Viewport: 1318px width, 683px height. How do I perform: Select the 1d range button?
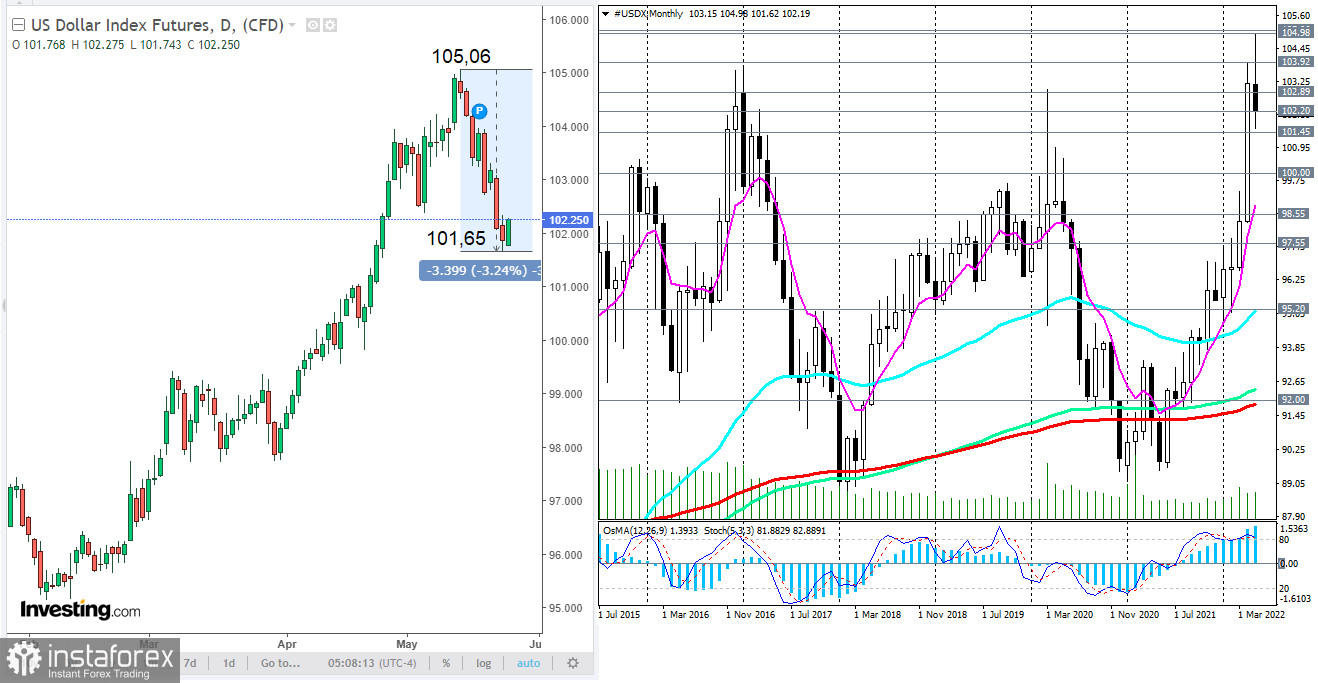(x=229, y=663)
